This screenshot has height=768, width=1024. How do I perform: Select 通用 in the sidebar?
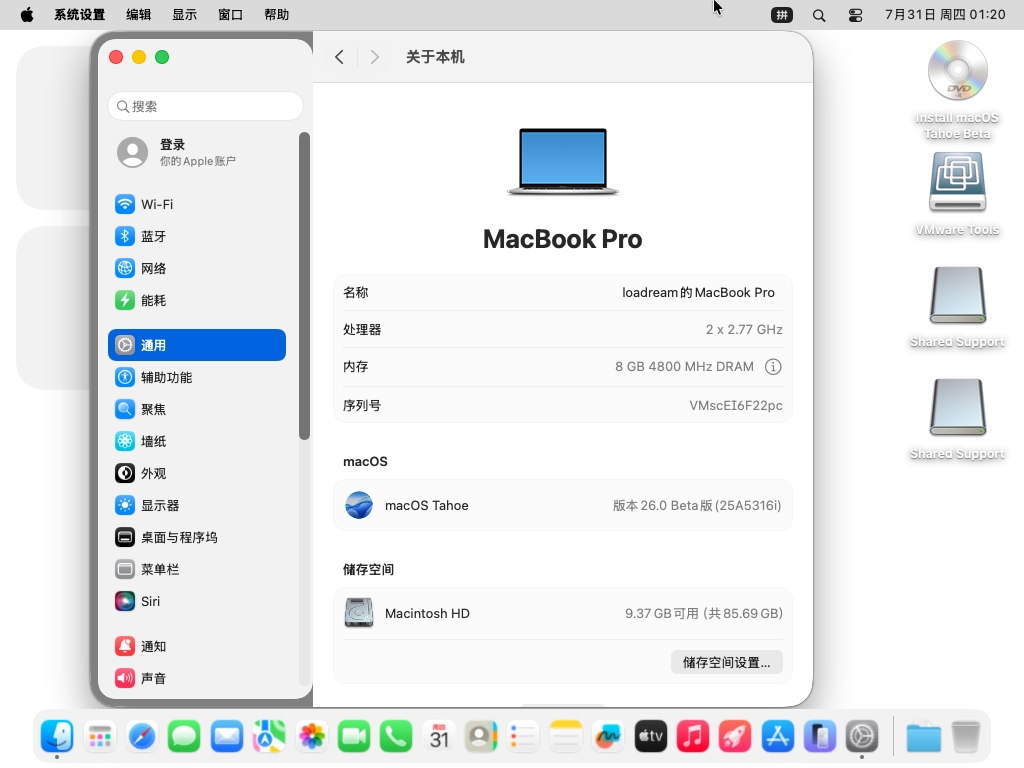coord(197,345)
